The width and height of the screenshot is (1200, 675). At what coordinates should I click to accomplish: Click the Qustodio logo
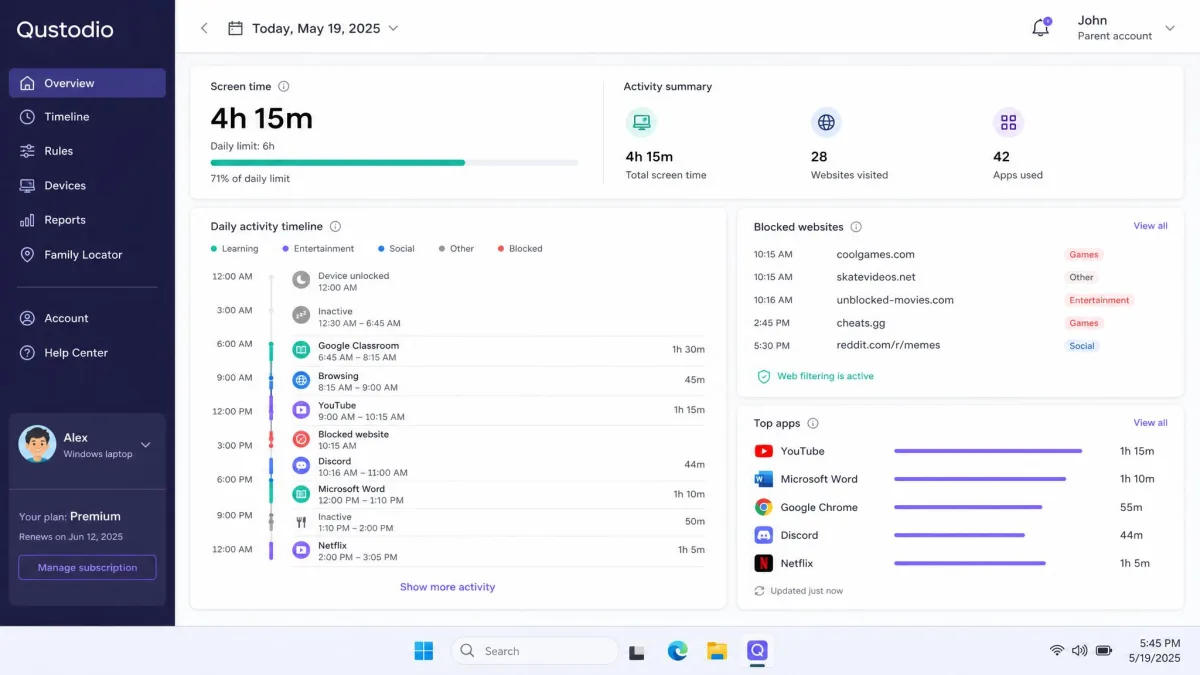65,29
